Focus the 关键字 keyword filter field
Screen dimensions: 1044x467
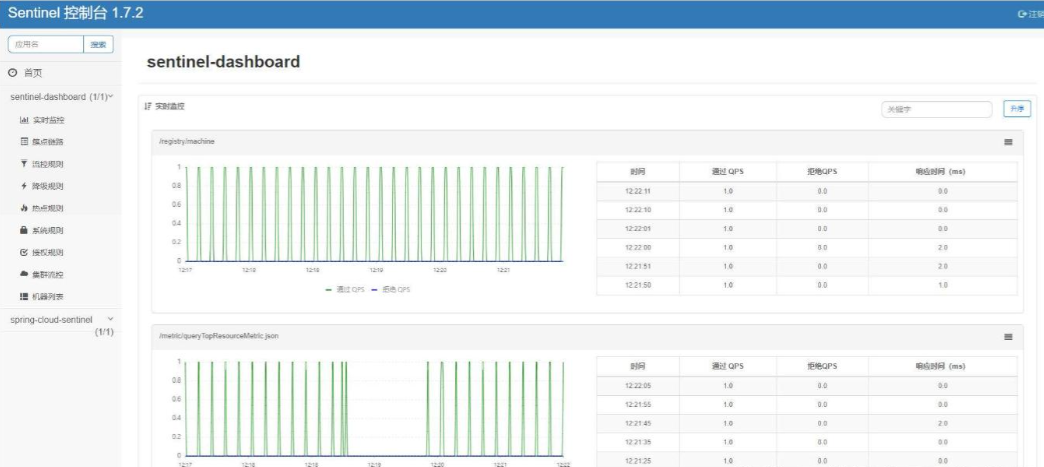click(937, 109)
